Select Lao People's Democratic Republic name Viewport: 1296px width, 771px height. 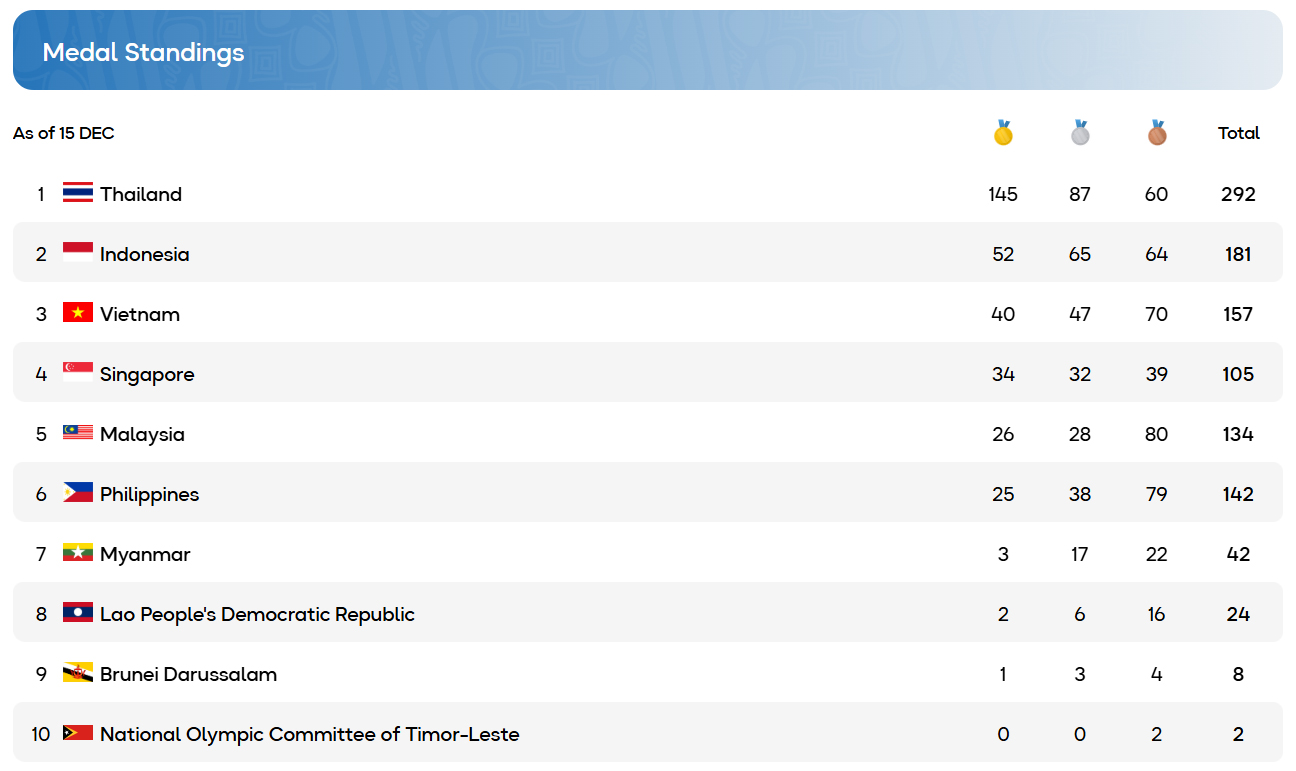[257, 614]
